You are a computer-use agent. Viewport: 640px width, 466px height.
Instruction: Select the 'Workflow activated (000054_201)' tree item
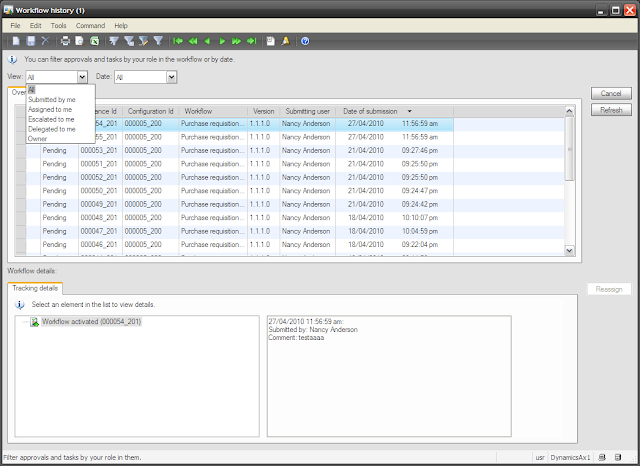(x=91, y=322)
